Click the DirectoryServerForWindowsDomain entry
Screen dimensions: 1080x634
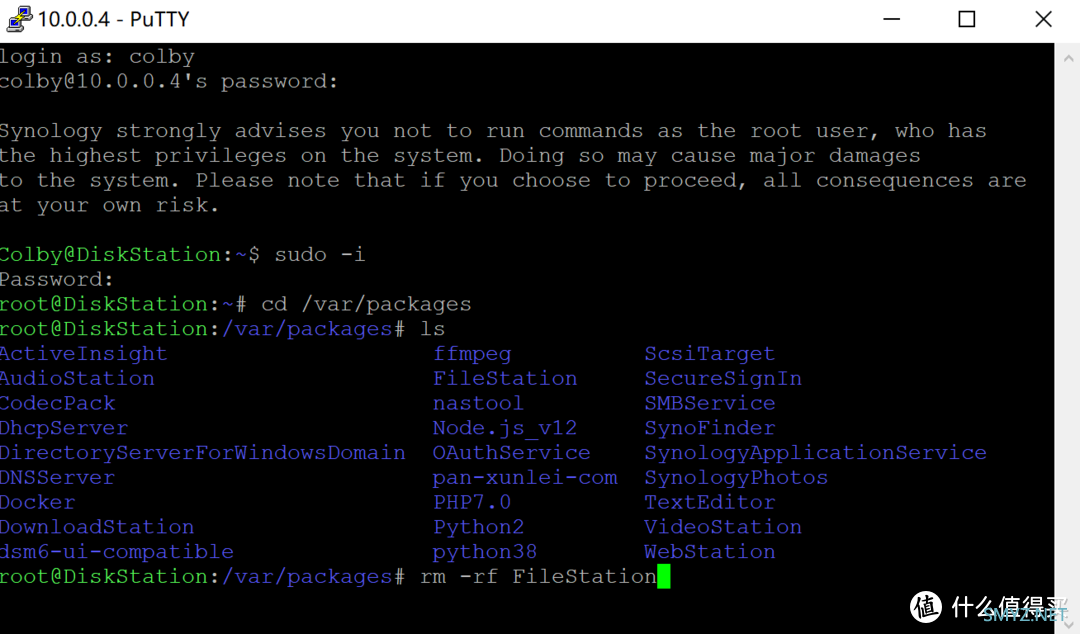coord(202,453)
